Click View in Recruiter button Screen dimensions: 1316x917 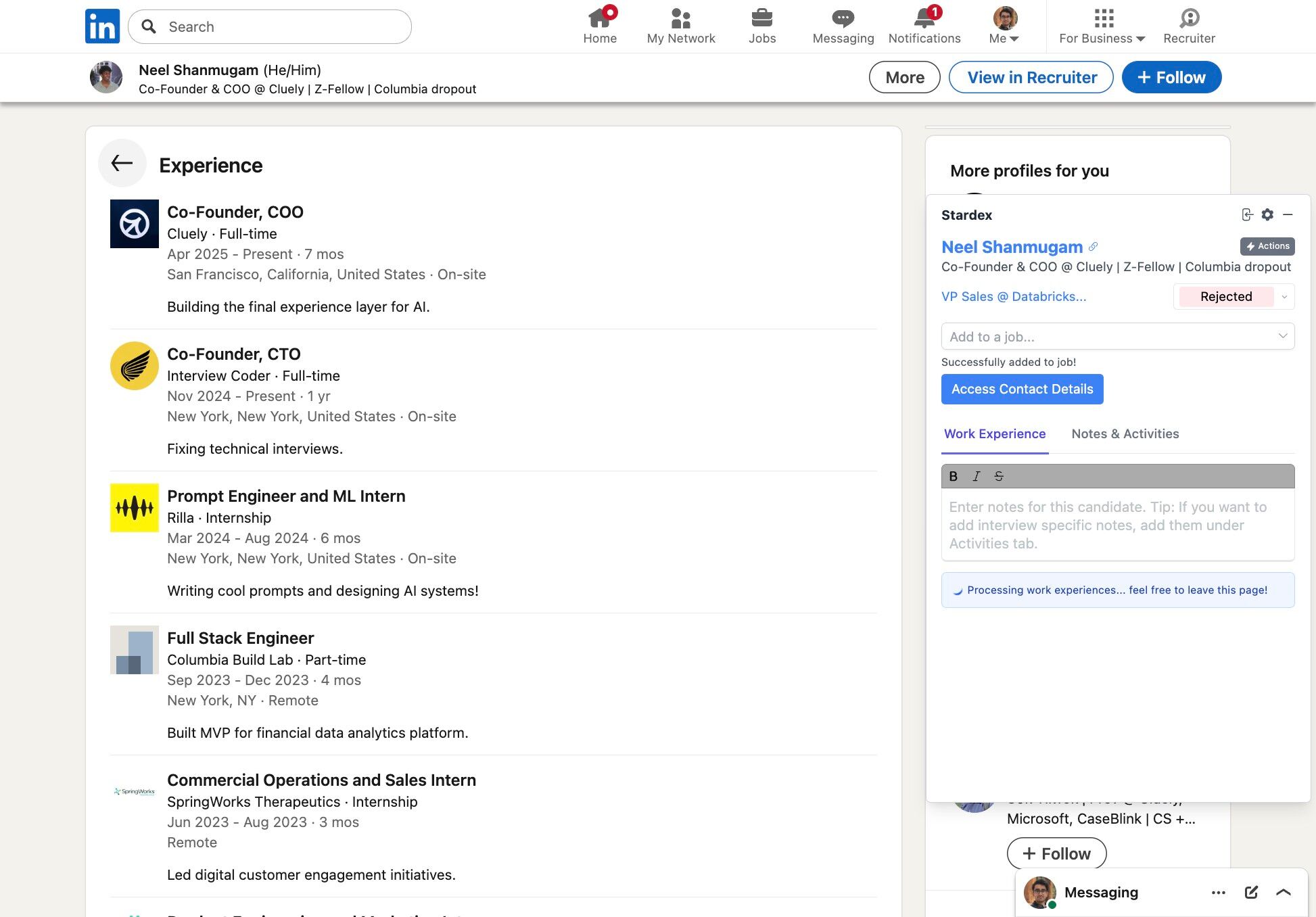[1031, 77]
